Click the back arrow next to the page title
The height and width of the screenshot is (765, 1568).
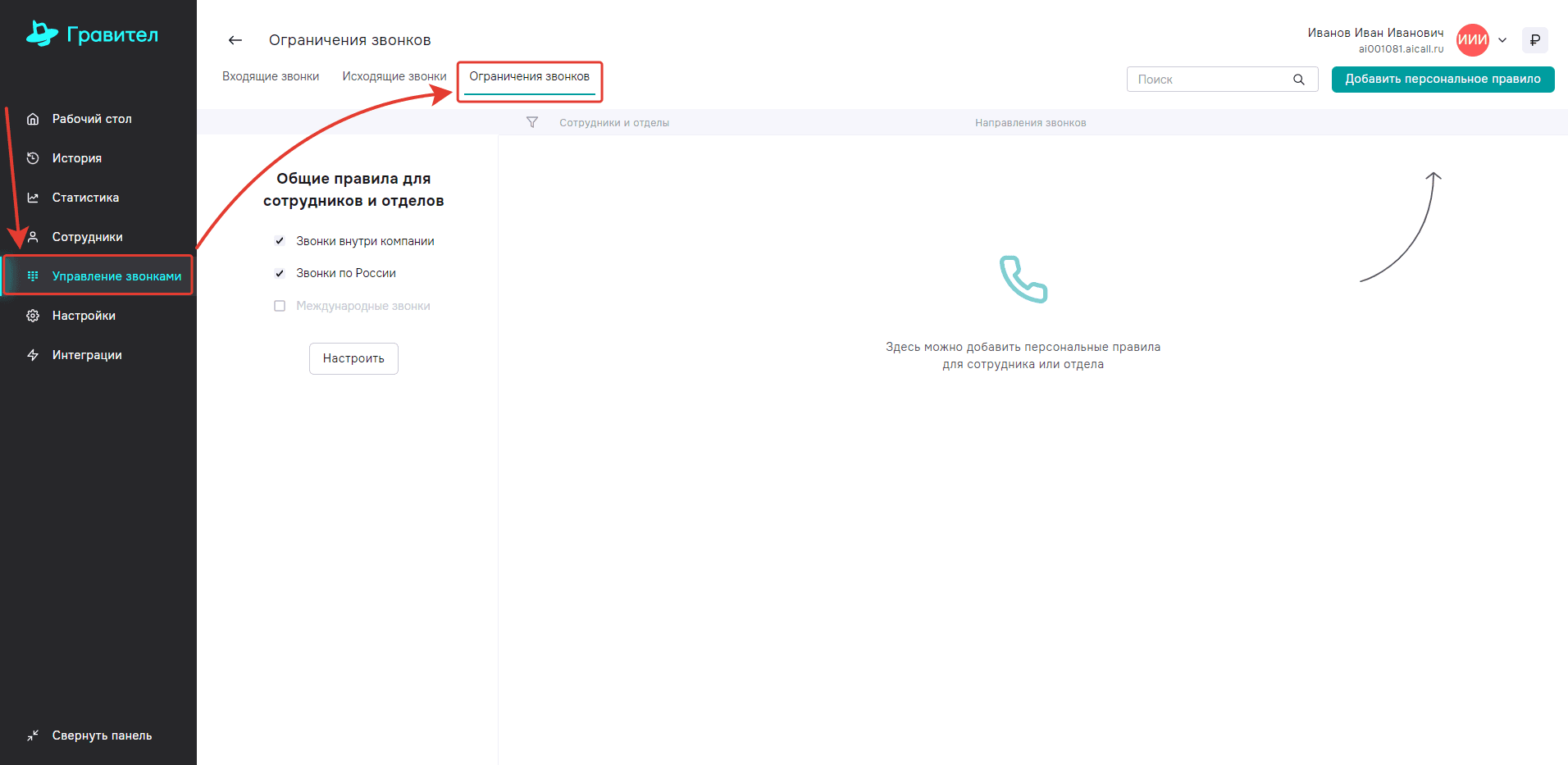coord(235,40)
